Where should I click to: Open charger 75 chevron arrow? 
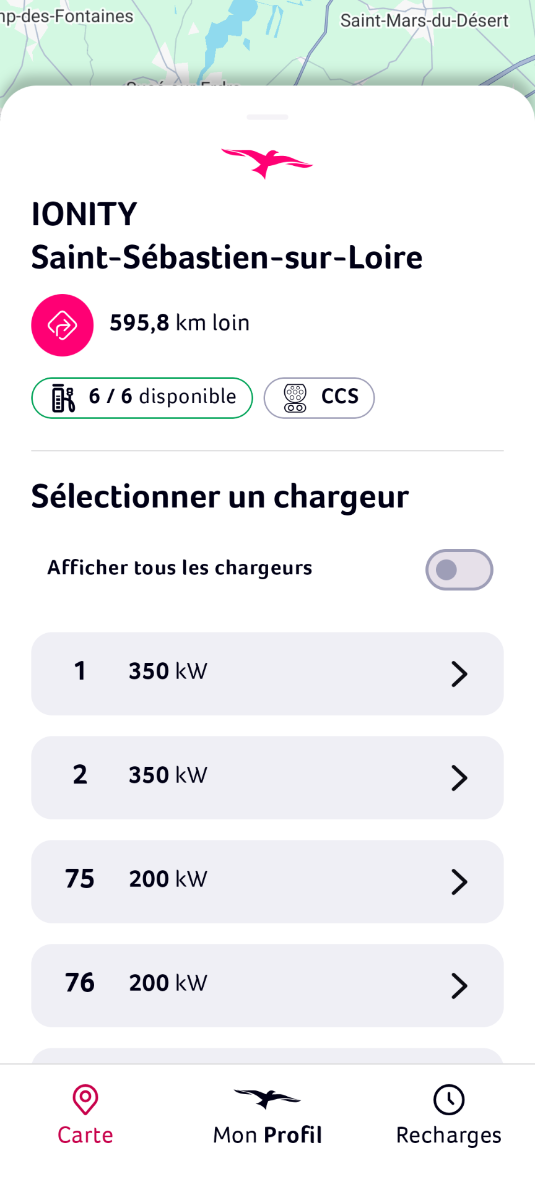(459, 882)
